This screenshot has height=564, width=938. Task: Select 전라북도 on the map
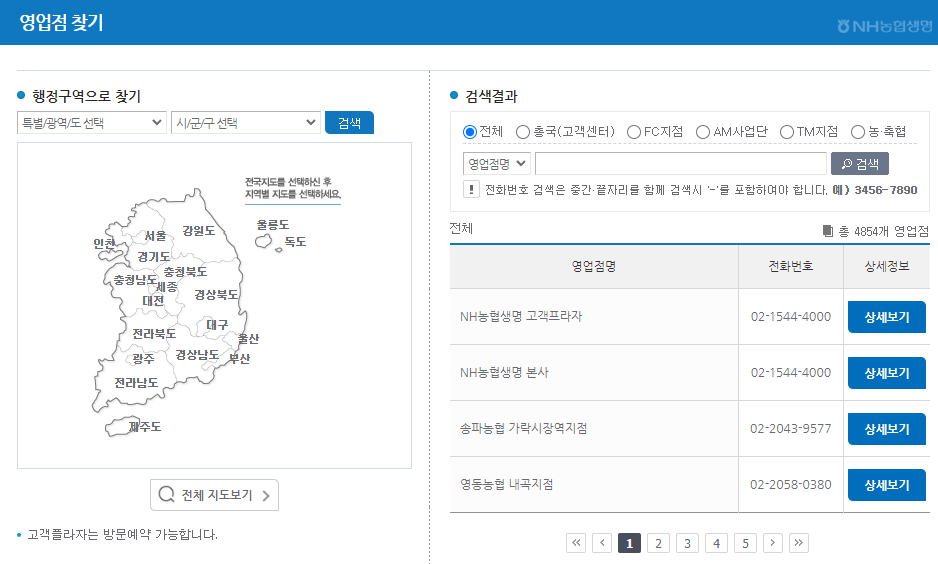click(154, 334)
